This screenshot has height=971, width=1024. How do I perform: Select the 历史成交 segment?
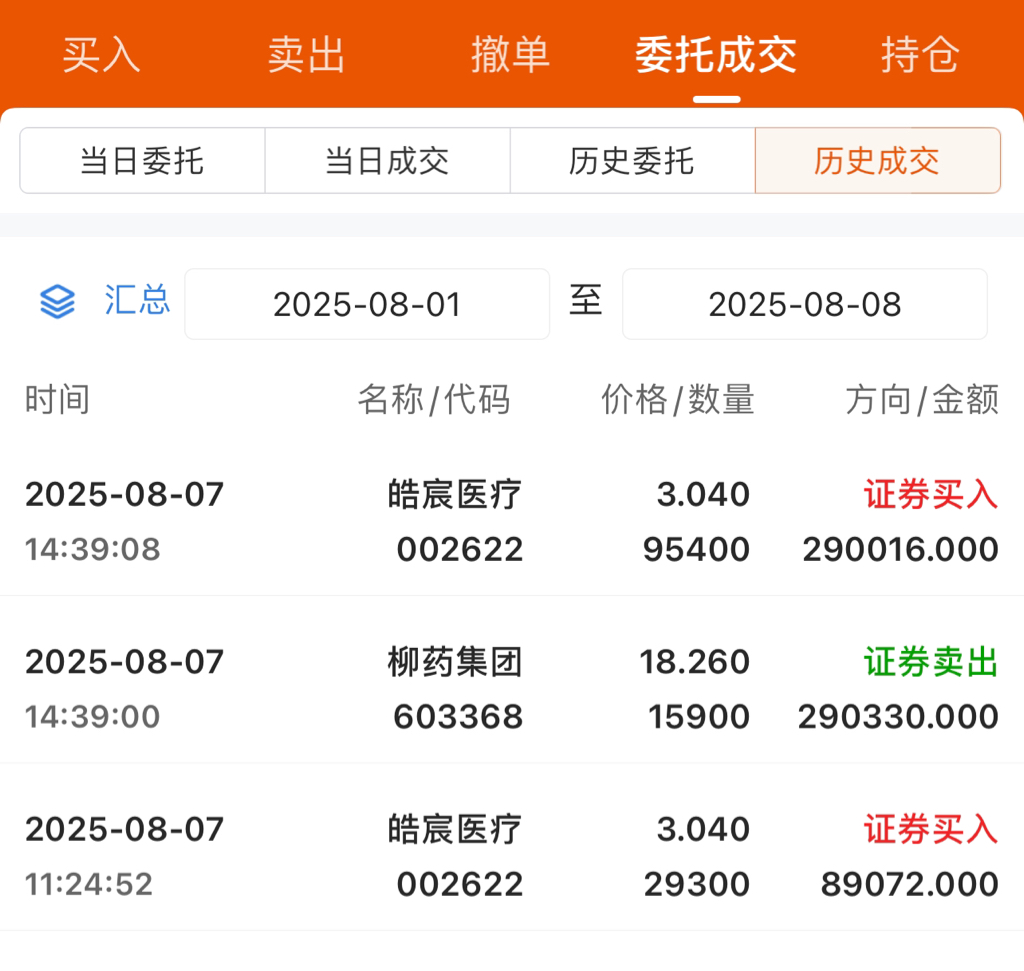[877, 161]
